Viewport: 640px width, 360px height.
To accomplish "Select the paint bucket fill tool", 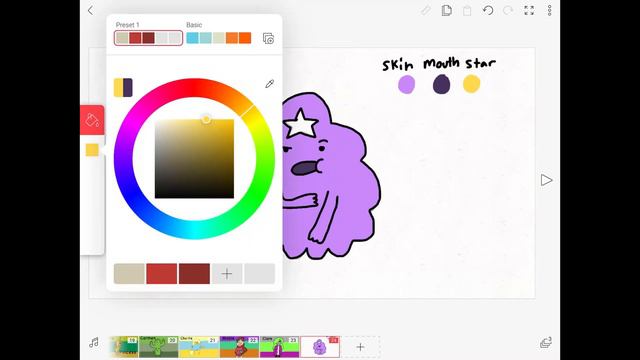I will (x=92, y=120).
